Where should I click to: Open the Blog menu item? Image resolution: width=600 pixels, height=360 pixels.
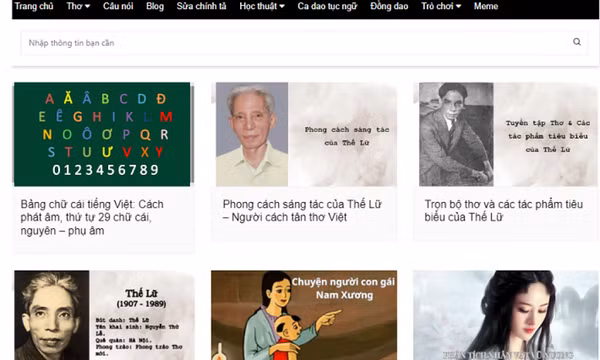(155, 6)
